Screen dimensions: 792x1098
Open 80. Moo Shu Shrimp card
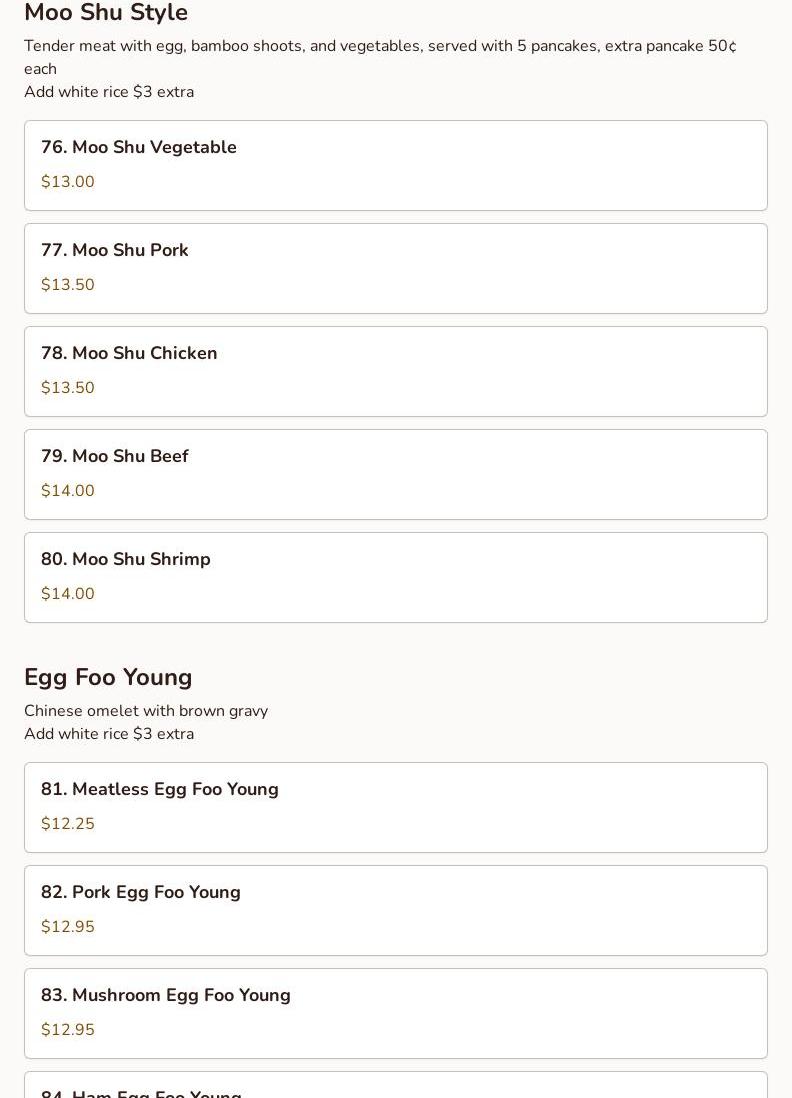coord(396,577)
